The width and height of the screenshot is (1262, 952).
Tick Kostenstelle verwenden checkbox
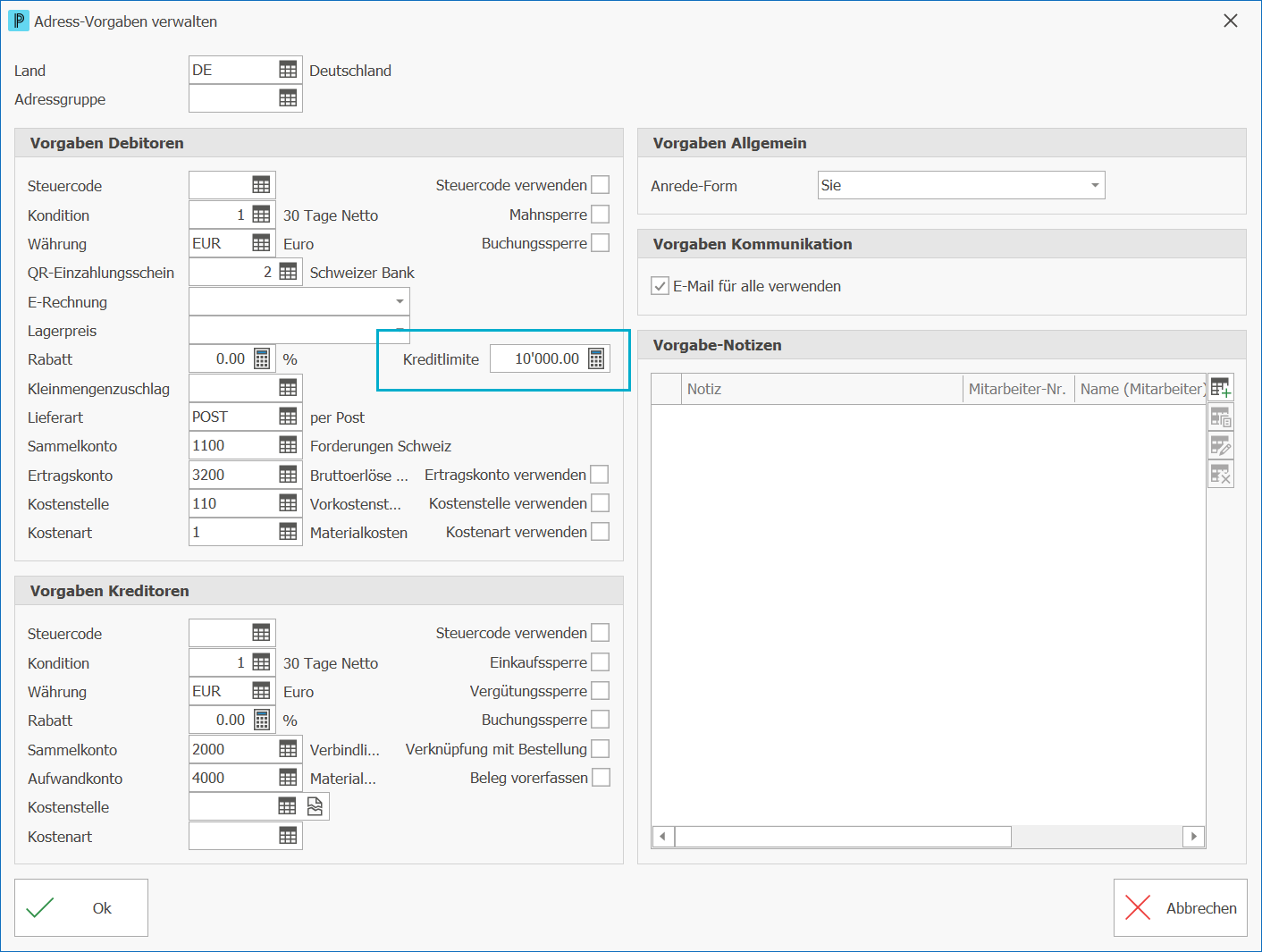(601, 503)
